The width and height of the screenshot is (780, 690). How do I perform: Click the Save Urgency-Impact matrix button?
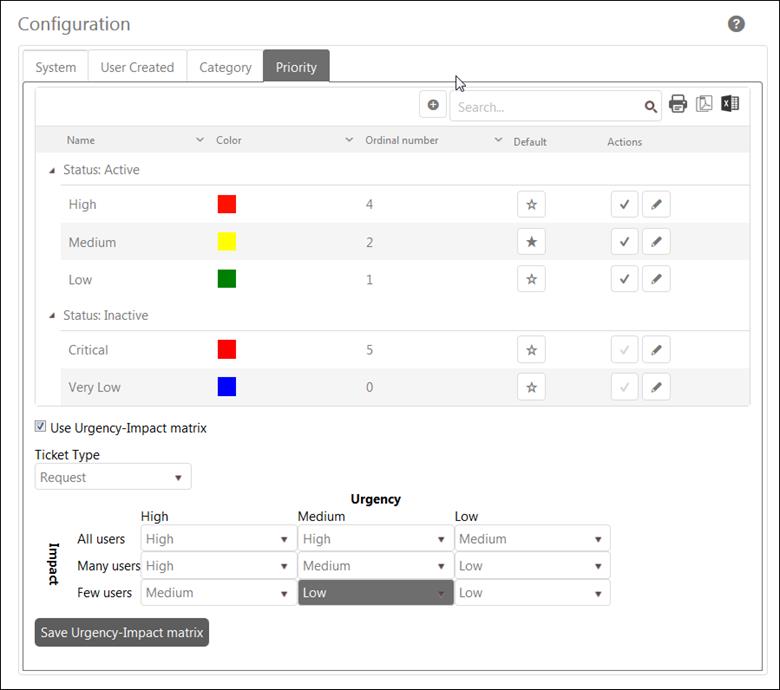click(122, 632)
